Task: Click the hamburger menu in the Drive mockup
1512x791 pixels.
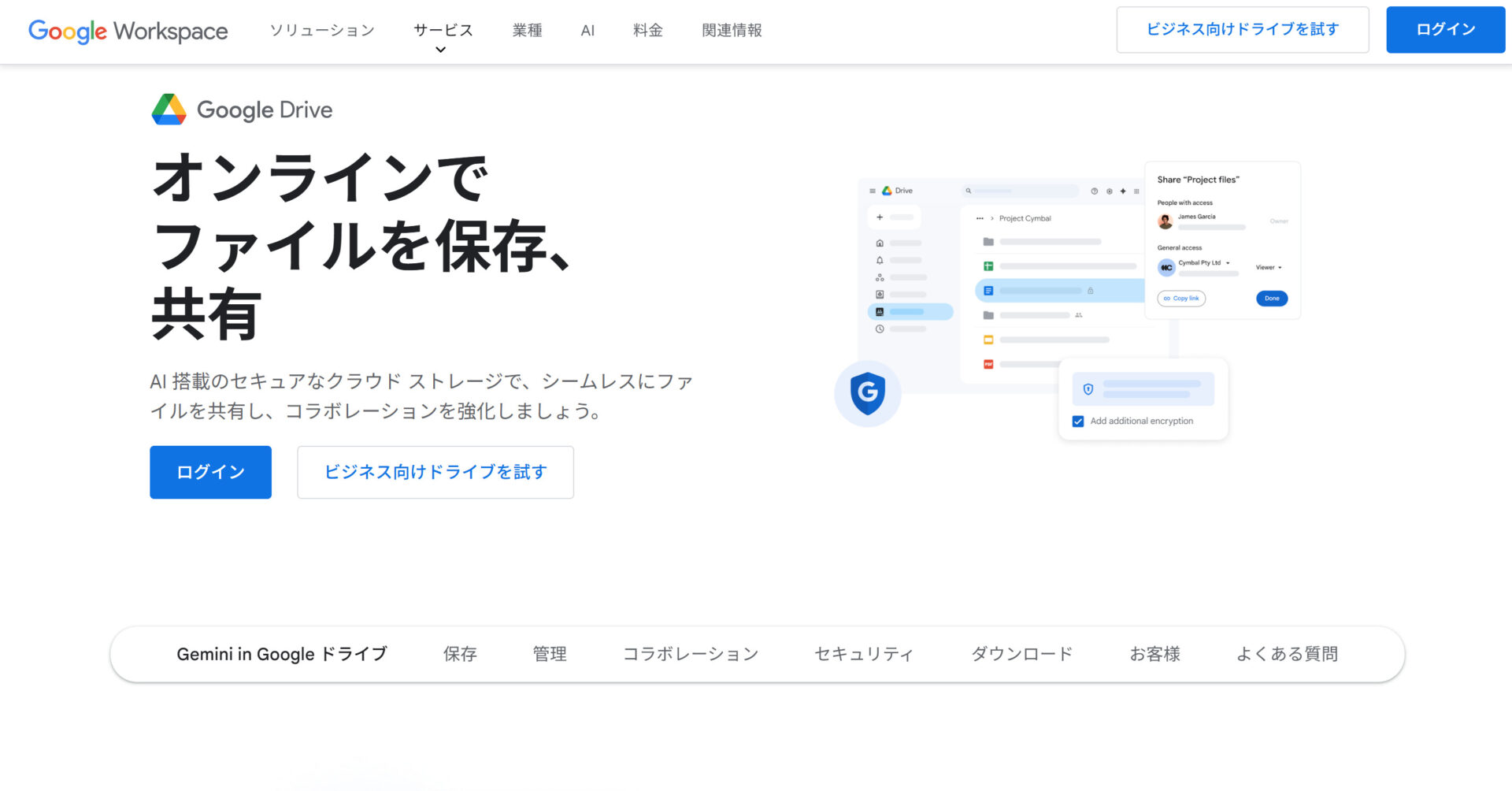Action: (x=873, y=191)
